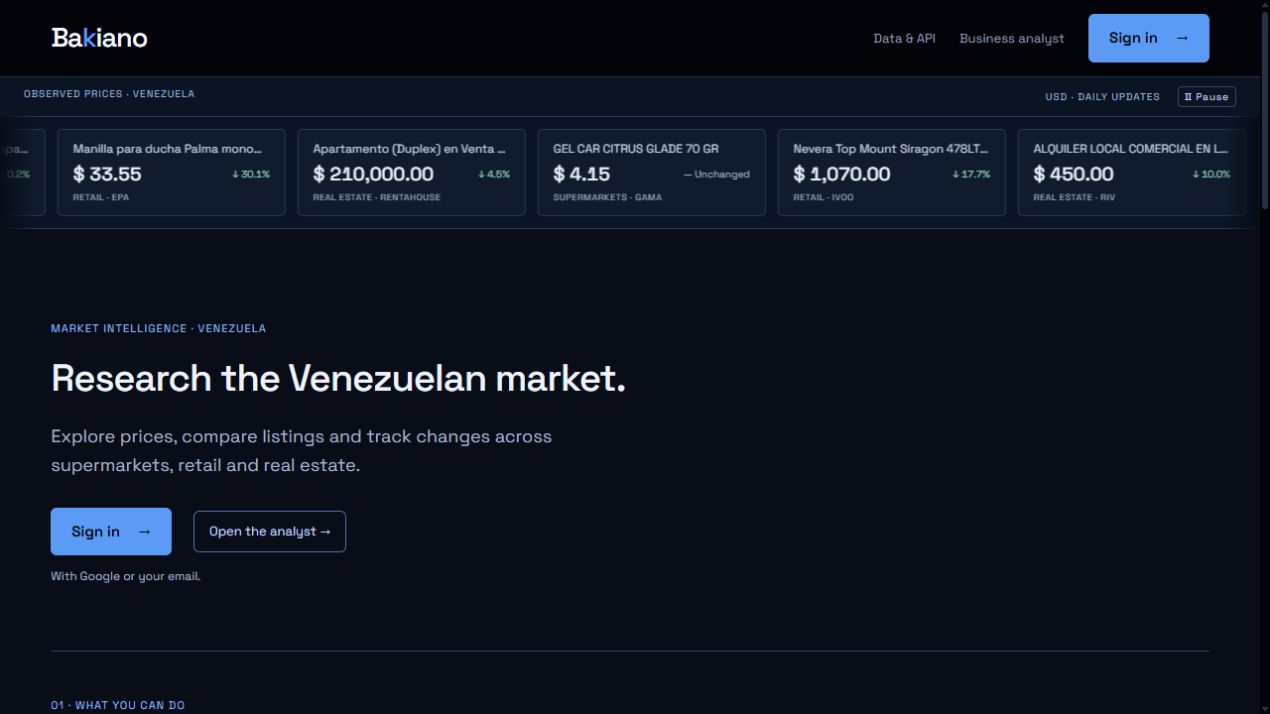
Task: Click the 4.5% price drop indicator
Action: click(x=494, y=174)
